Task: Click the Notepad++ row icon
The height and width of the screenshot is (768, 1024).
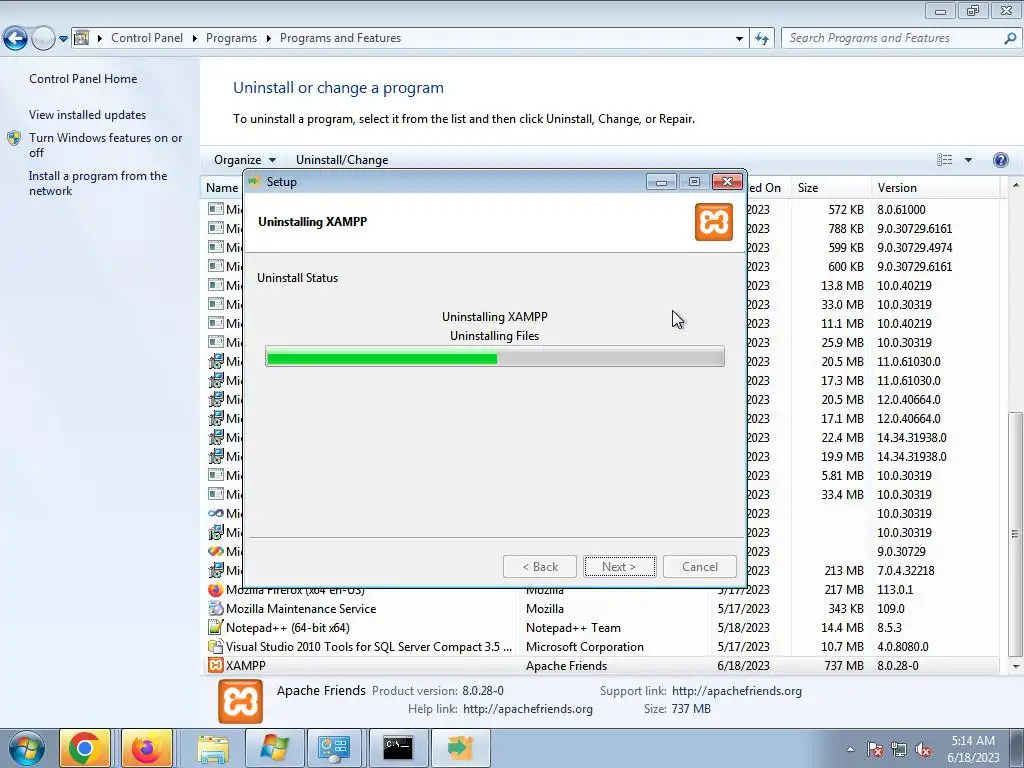Action: tap(215, 628)
